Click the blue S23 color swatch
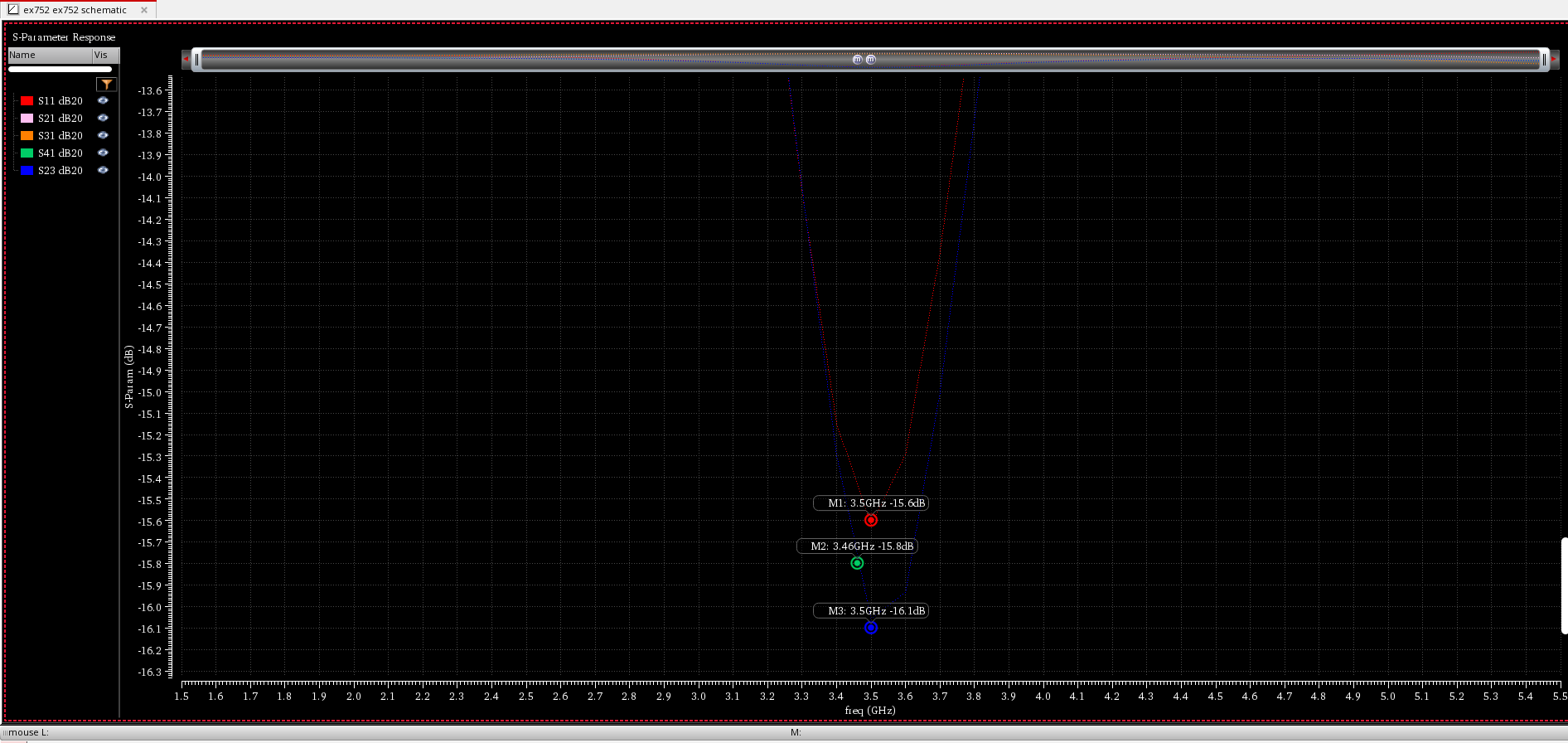This screenshot has height=743, width=1568. [x=27, y=170]
